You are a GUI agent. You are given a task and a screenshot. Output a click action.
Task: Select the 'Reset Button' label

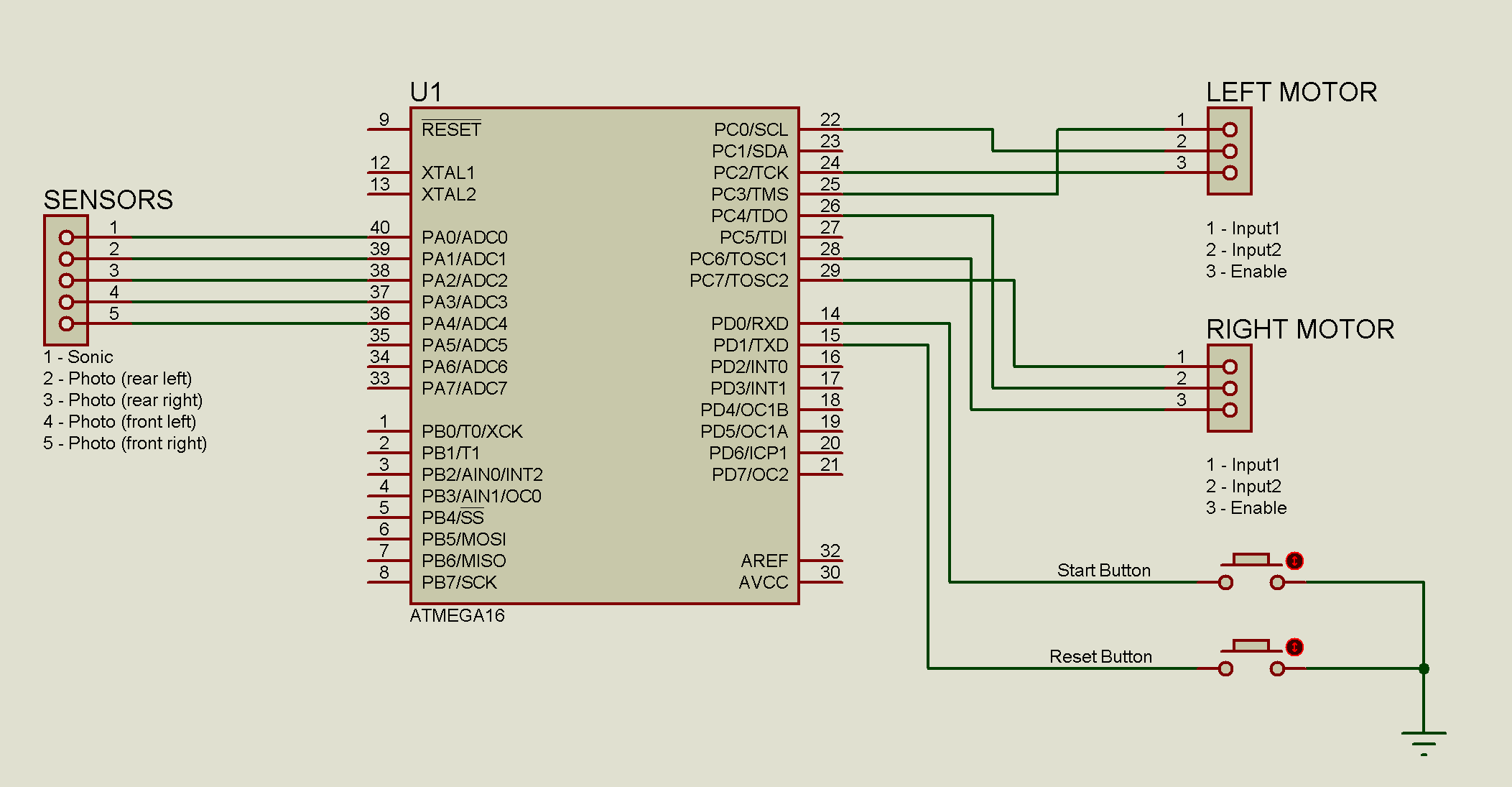(x=1100, y=657)
